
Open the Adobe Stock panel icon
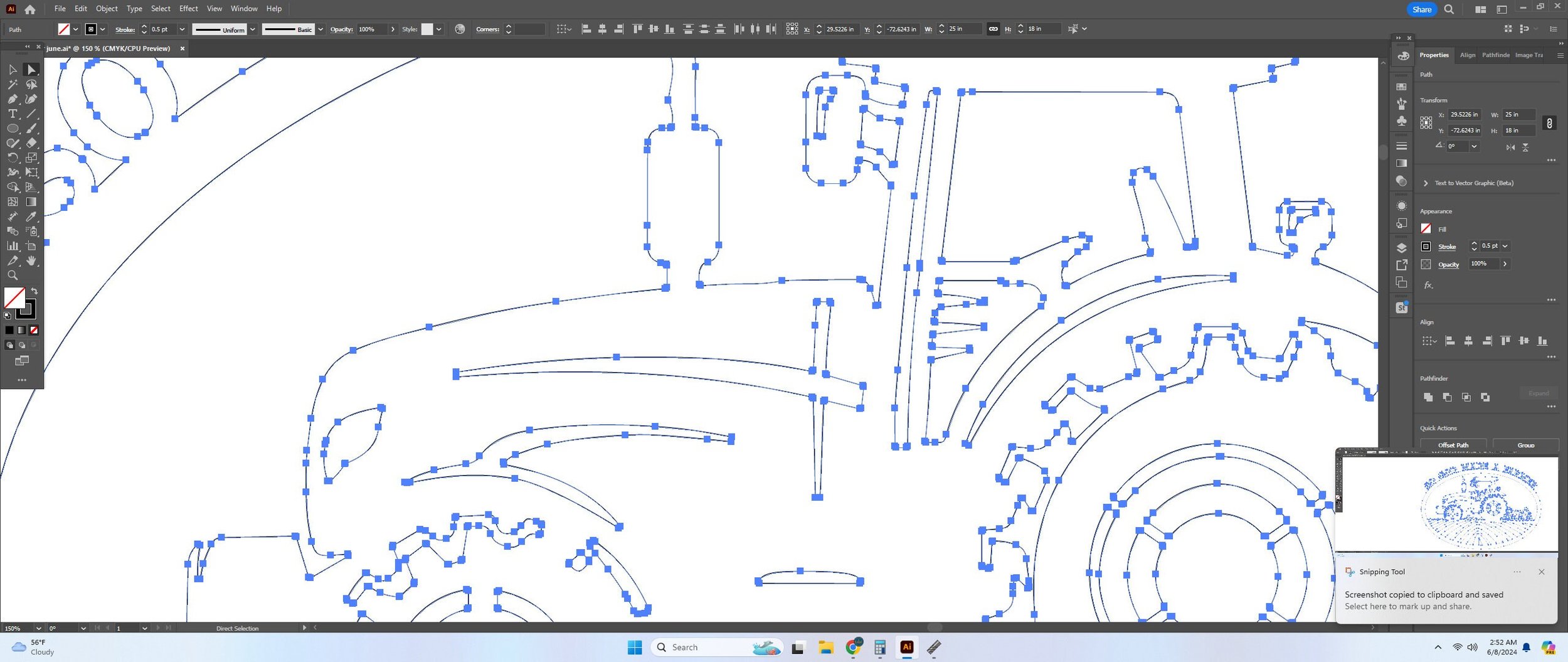[x=1401, y=307]
